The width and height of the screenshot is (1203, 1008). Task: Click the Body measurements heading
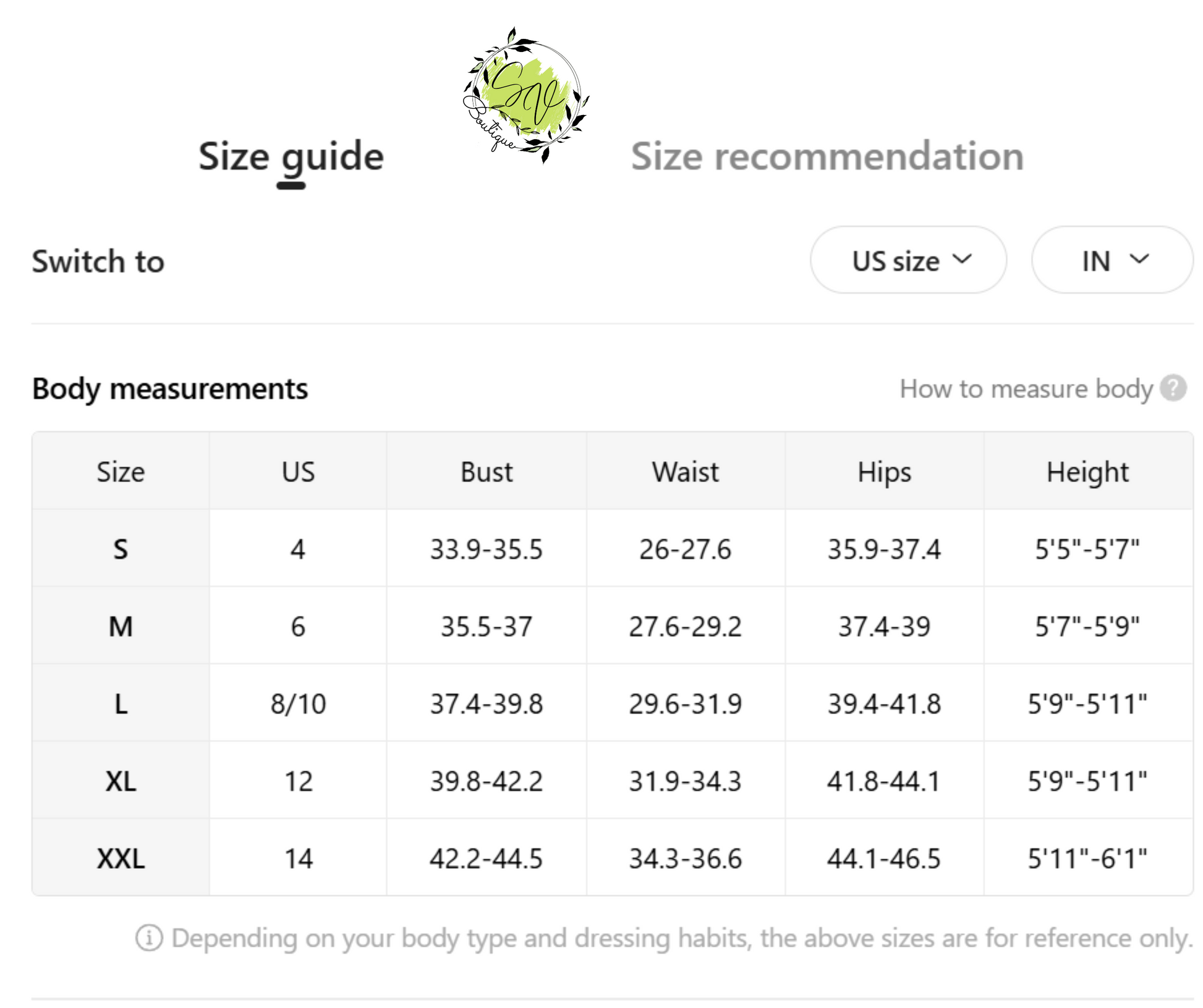click(x=170, y=389)
